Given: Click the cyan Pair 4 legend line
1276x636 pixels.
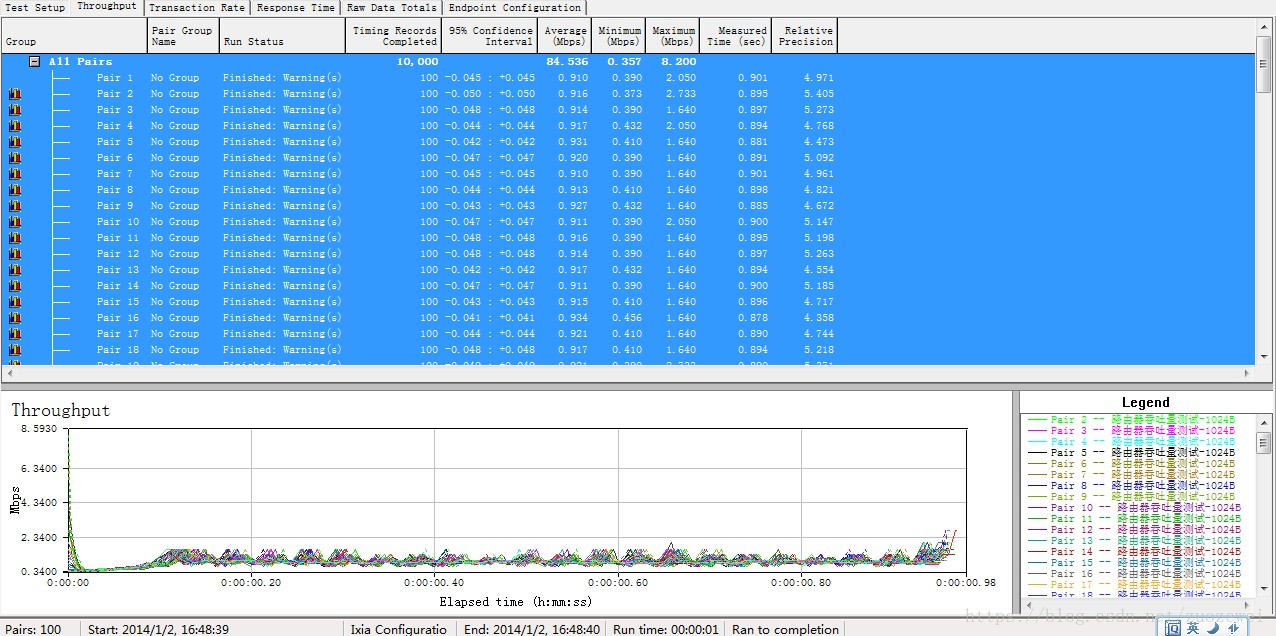Looking at the screenshot, I should tap(1036, 442).
